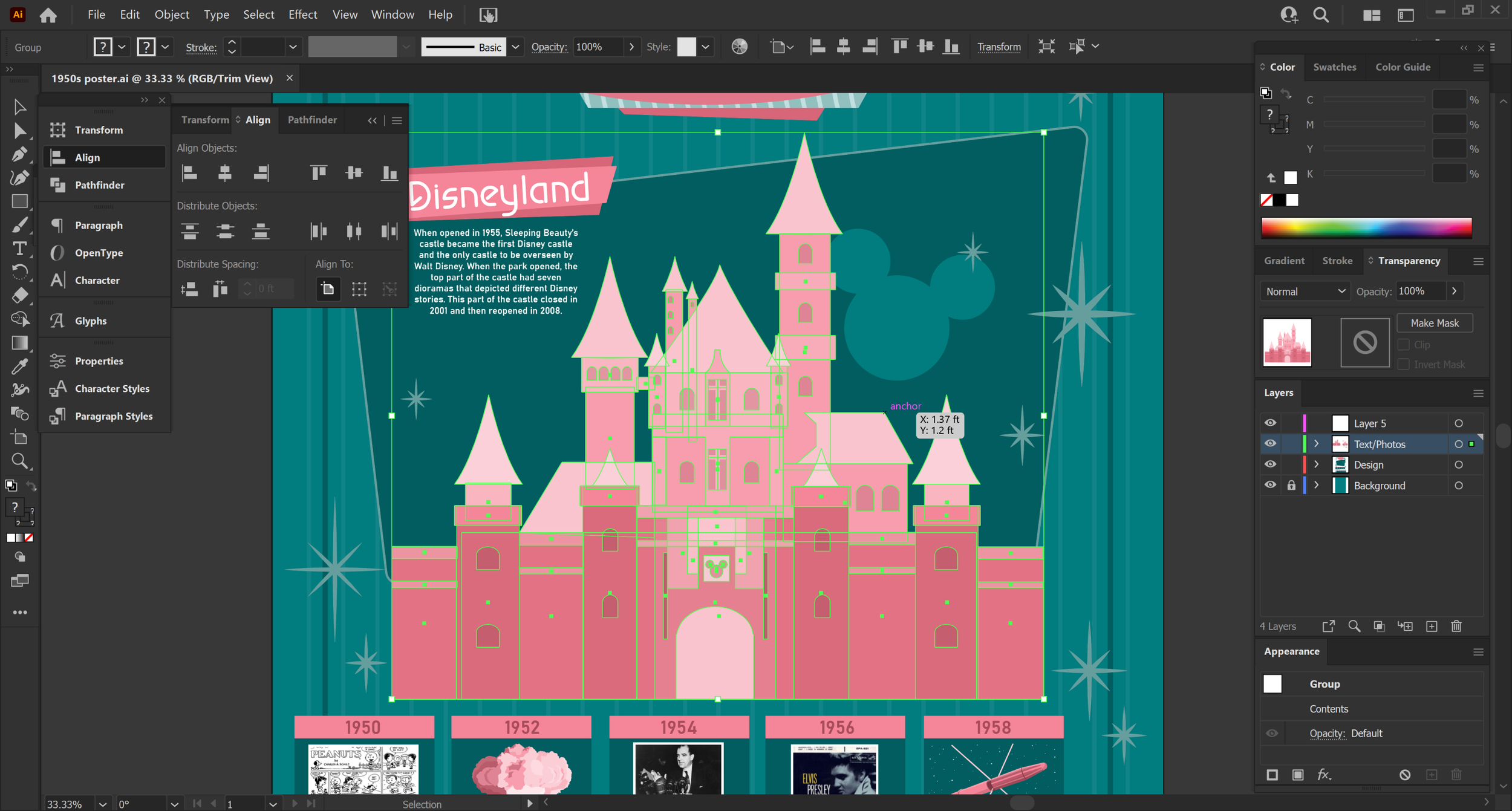Open the Paragraph Styles panel
Viewport: 1512px width, 811px height.
coord(113,416)
